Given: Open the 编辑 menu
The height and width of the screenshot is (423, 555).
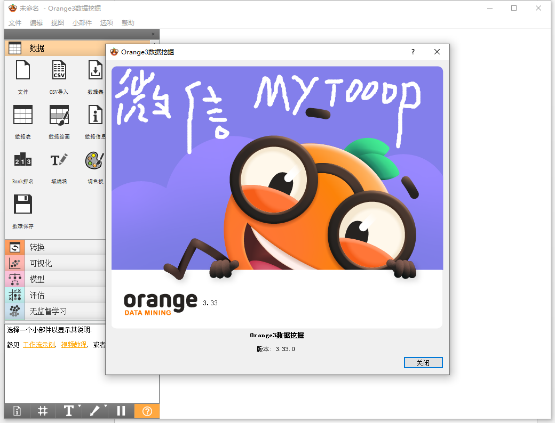Looking at the screenshot, I should coord(36,23).
